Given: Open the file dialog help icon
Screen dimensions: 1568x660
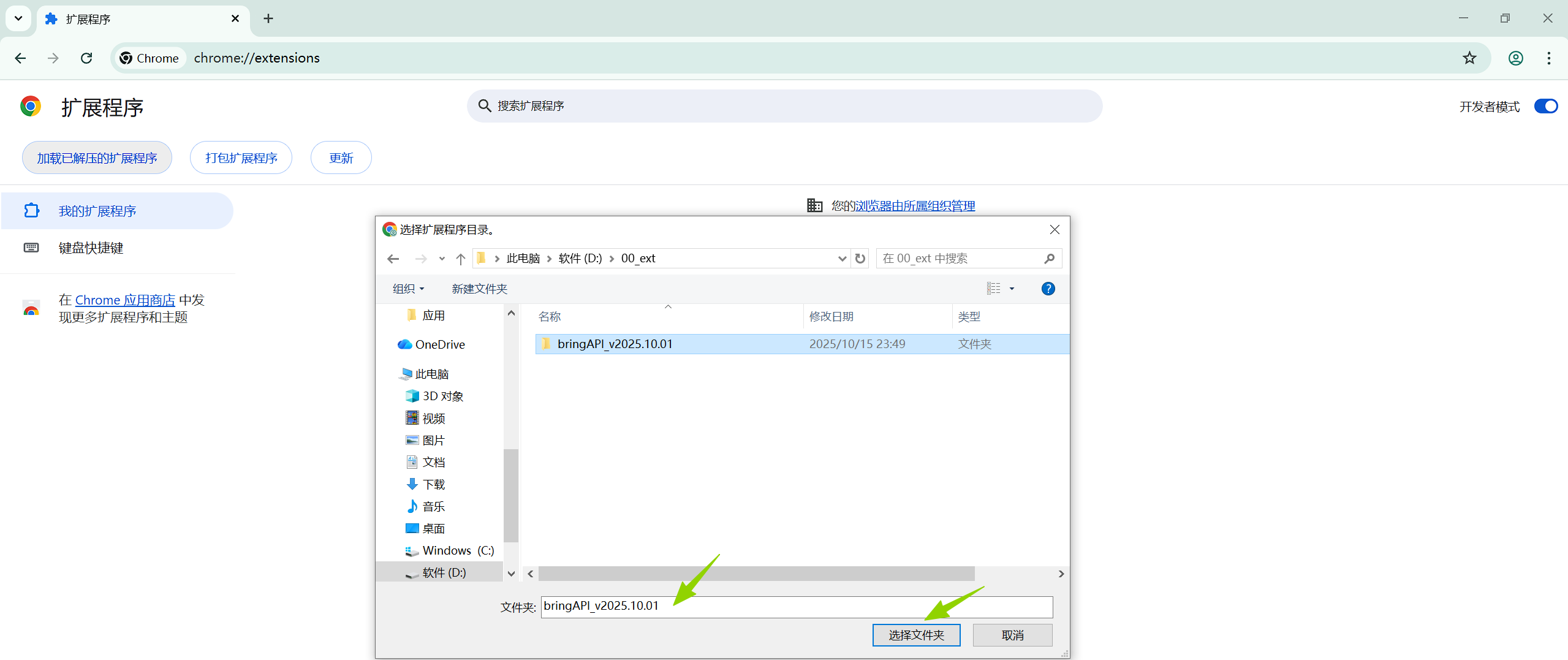Looking at the screenshot, I should 1048,289.
